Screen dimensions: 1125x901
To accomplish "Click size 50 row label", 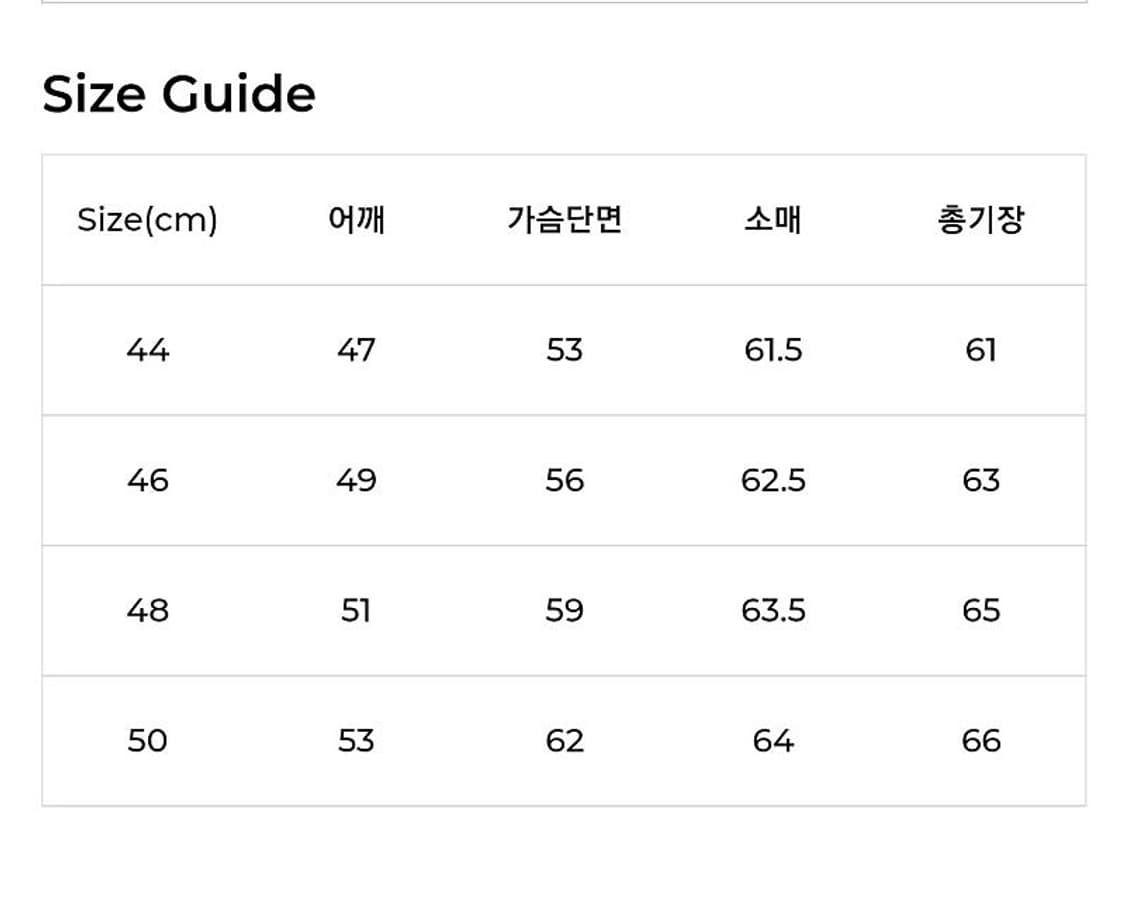I will [x=148, y=741].
